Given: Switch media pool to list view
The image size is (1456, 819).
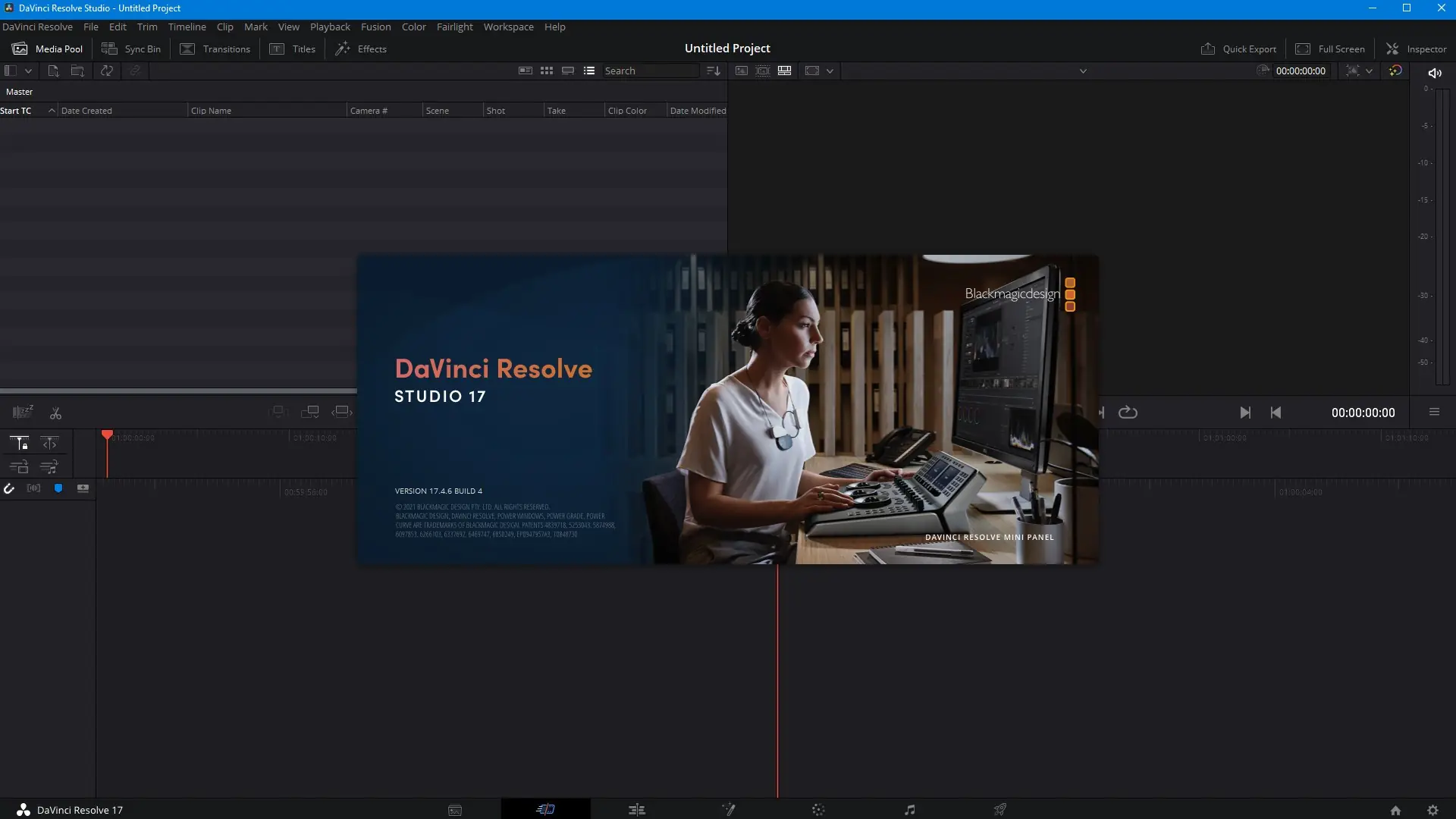Looking at the screenshot, I should (589, 71).
